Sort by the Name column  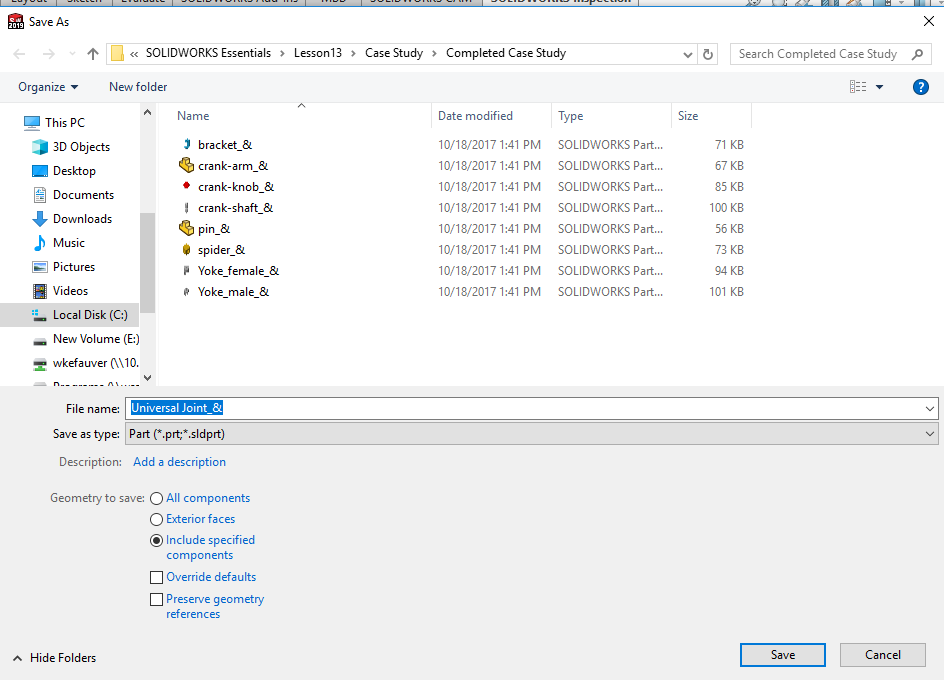pos(193,116)
